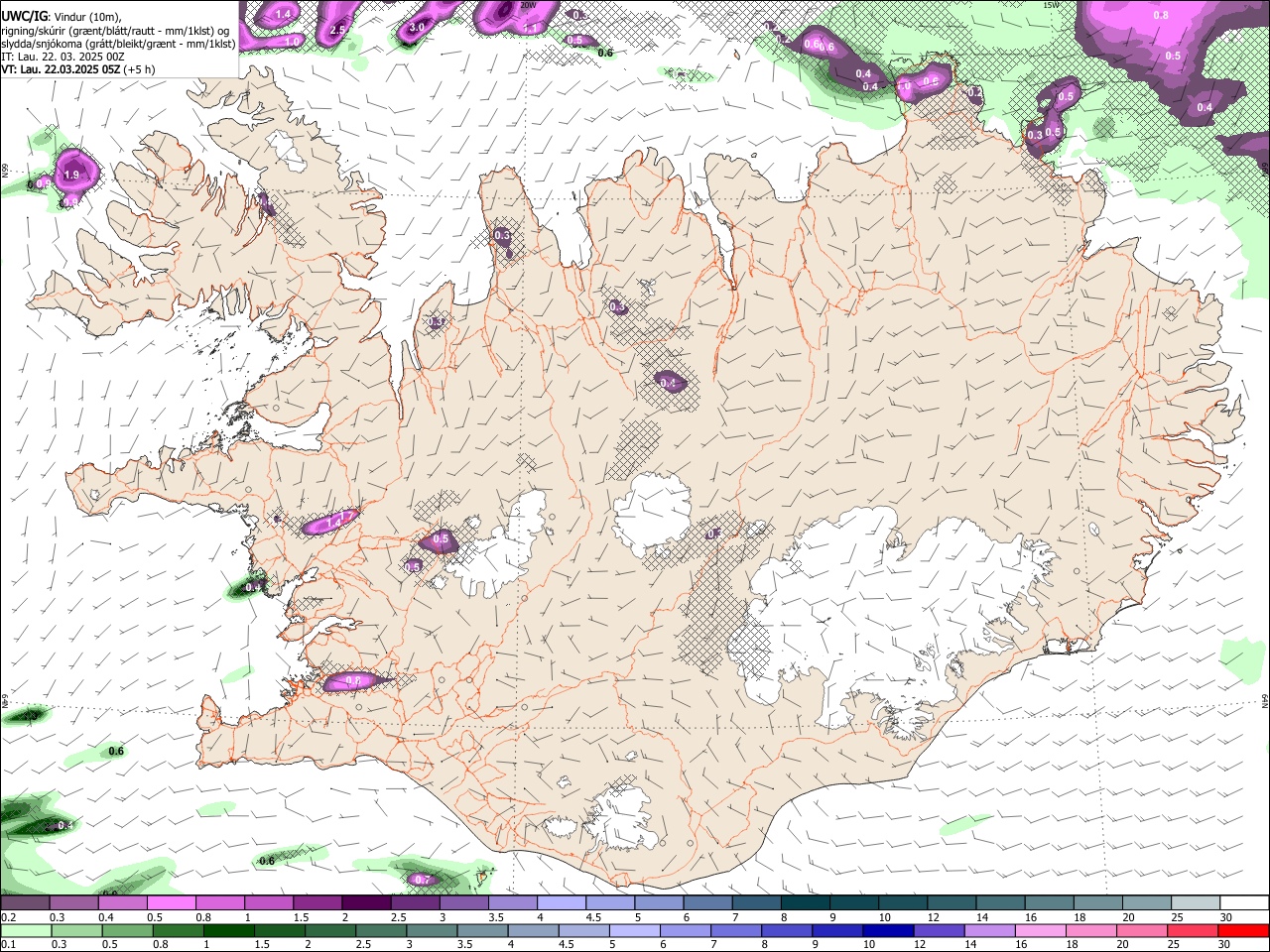The image size is (1270, 952).
Task: Click the 15W longitude label
Action: click(1052, 5)
